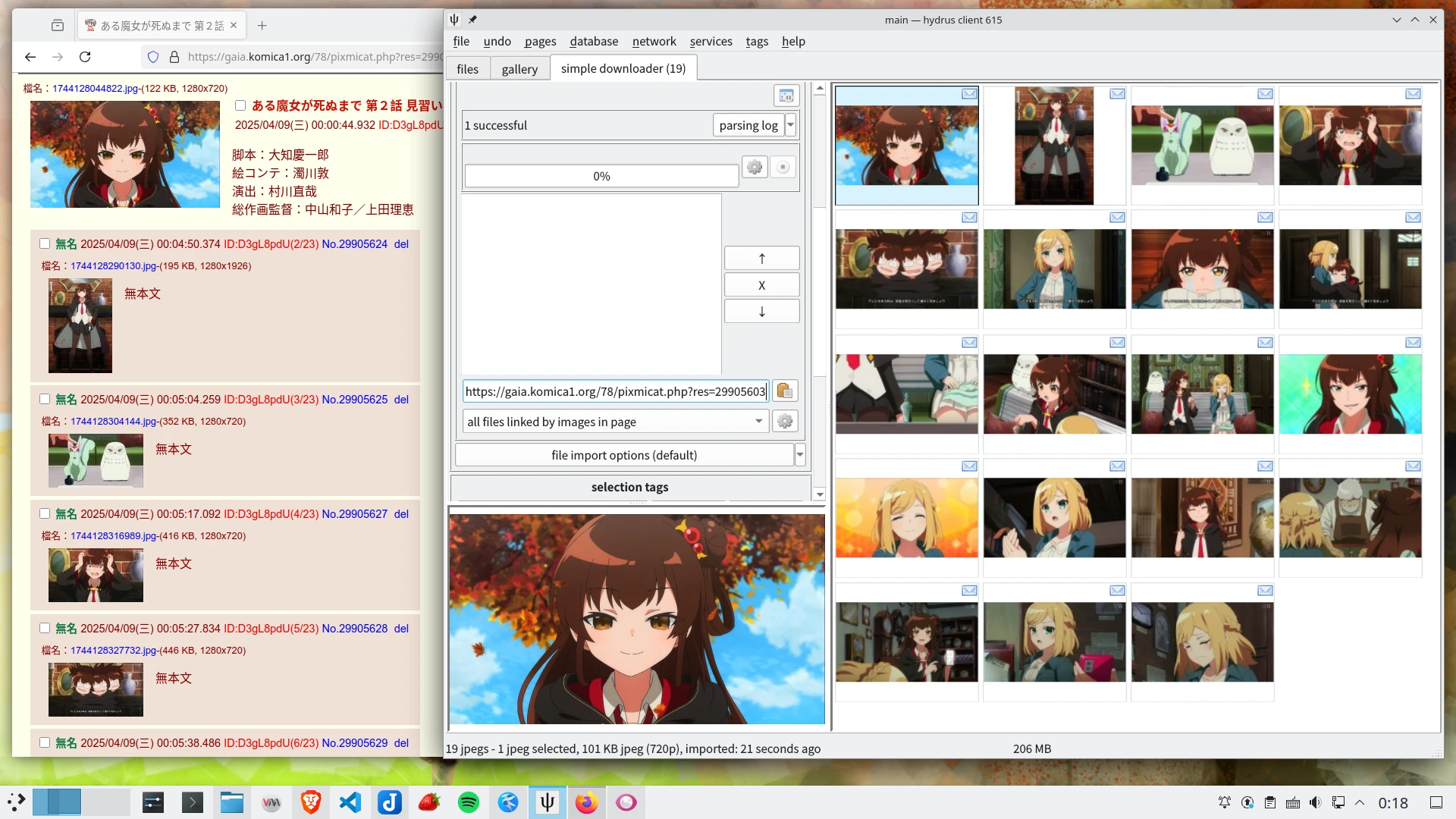1456x819 pixels.
Task: Tick checkbox for post No.29905624
Action: pos(45,243)
